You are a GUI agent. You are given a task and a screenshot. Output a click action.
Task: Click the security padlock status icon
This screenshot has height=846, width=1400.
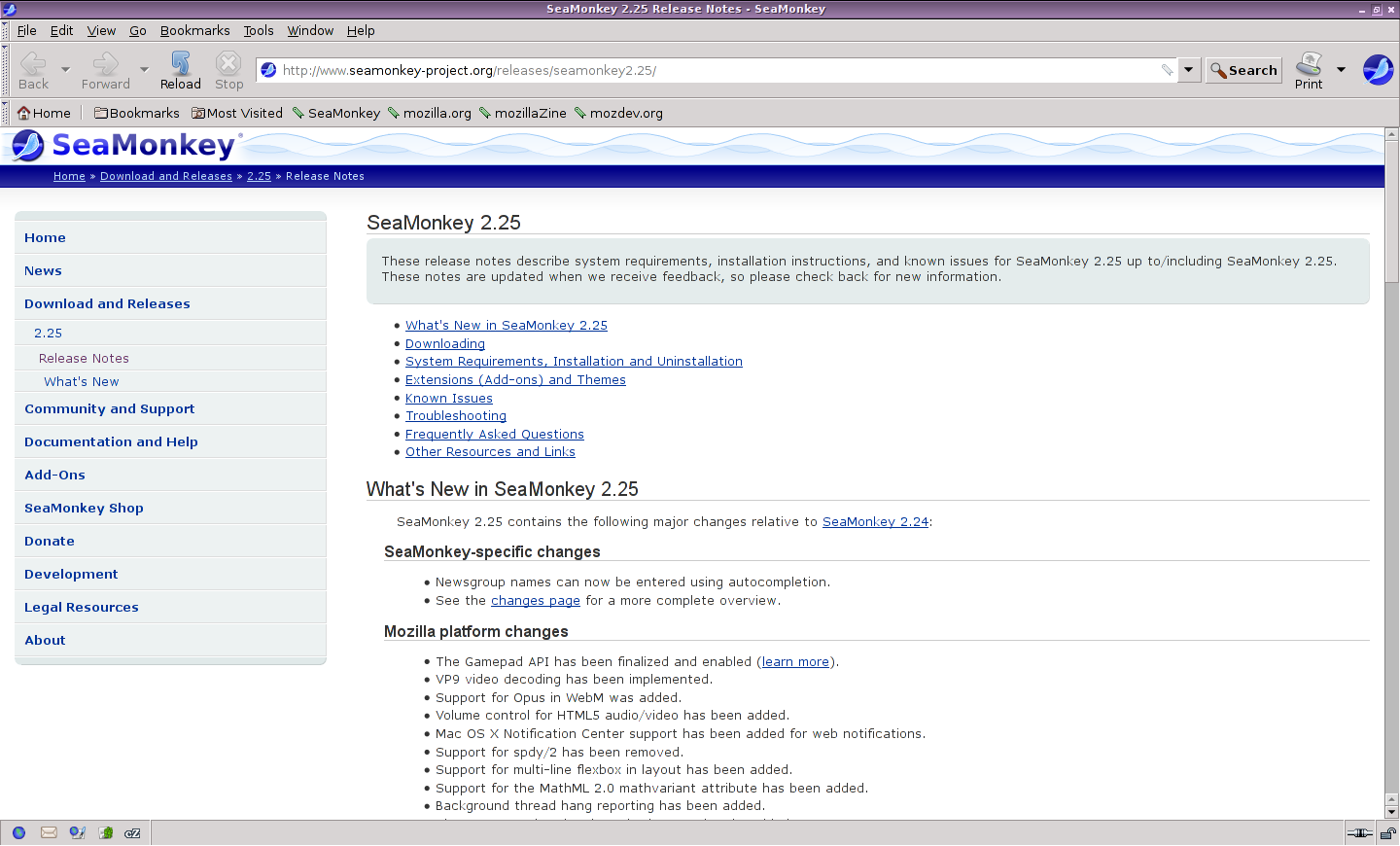pyautogui.click(x=1387, y=833)
